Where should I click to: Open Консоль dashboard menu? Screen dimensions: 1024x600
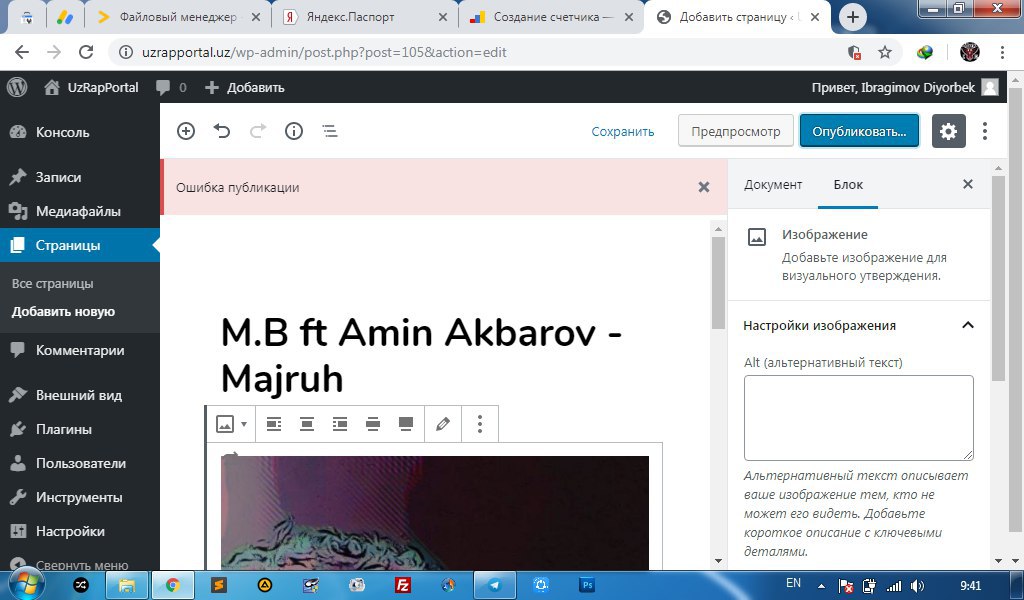click(x=80, y=132)
